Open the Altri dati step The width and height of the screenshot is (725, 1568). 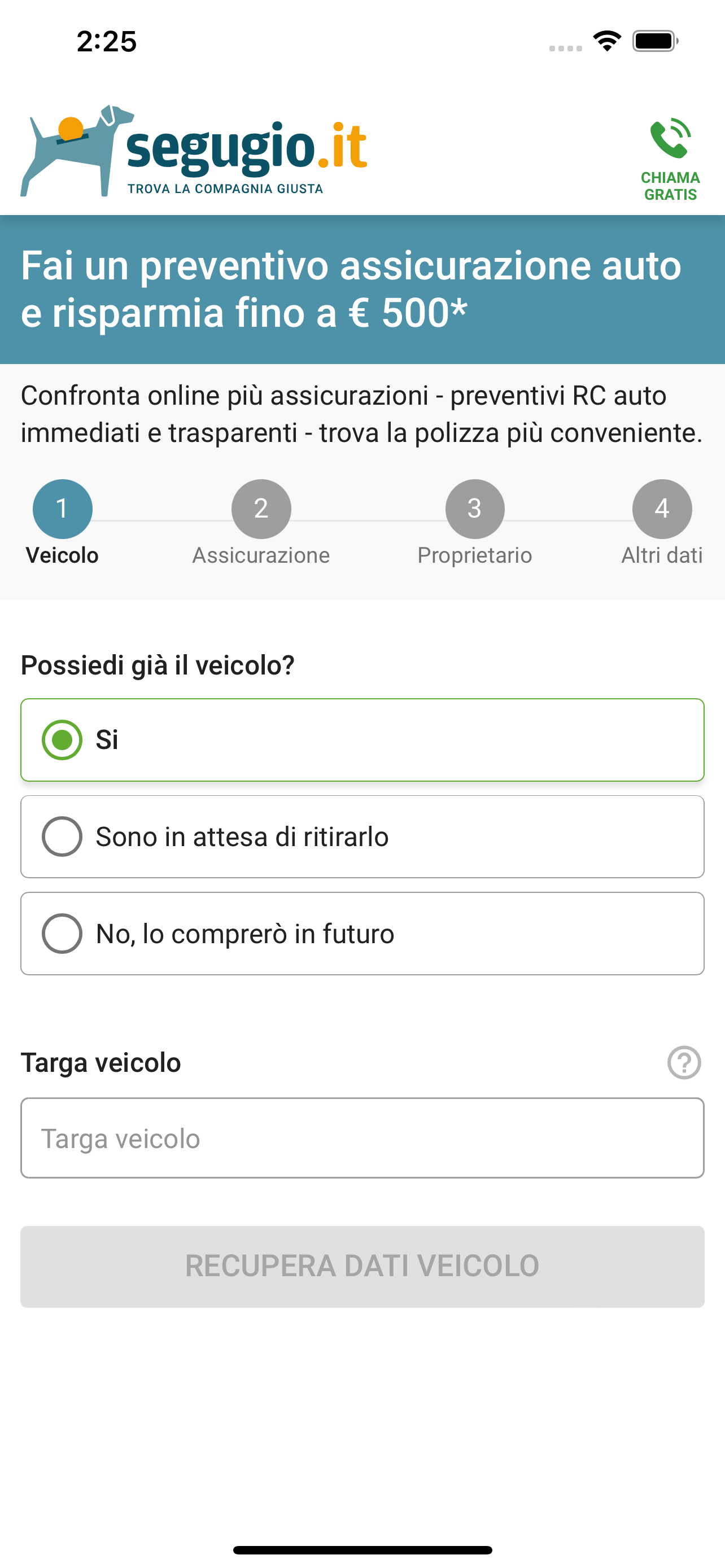[662, 554]
